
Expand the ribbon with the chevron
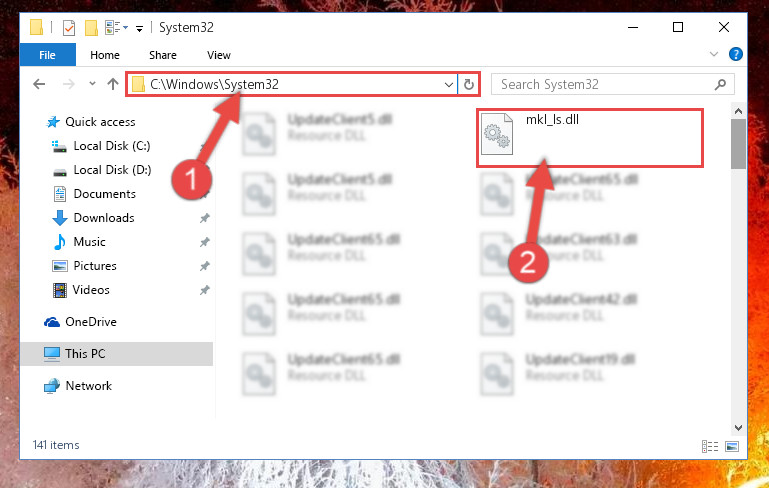tap(714, 54)
